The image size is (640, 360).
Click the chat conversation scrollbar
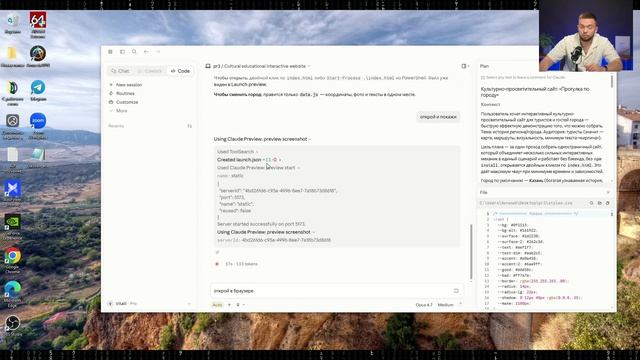click(471, 251)
